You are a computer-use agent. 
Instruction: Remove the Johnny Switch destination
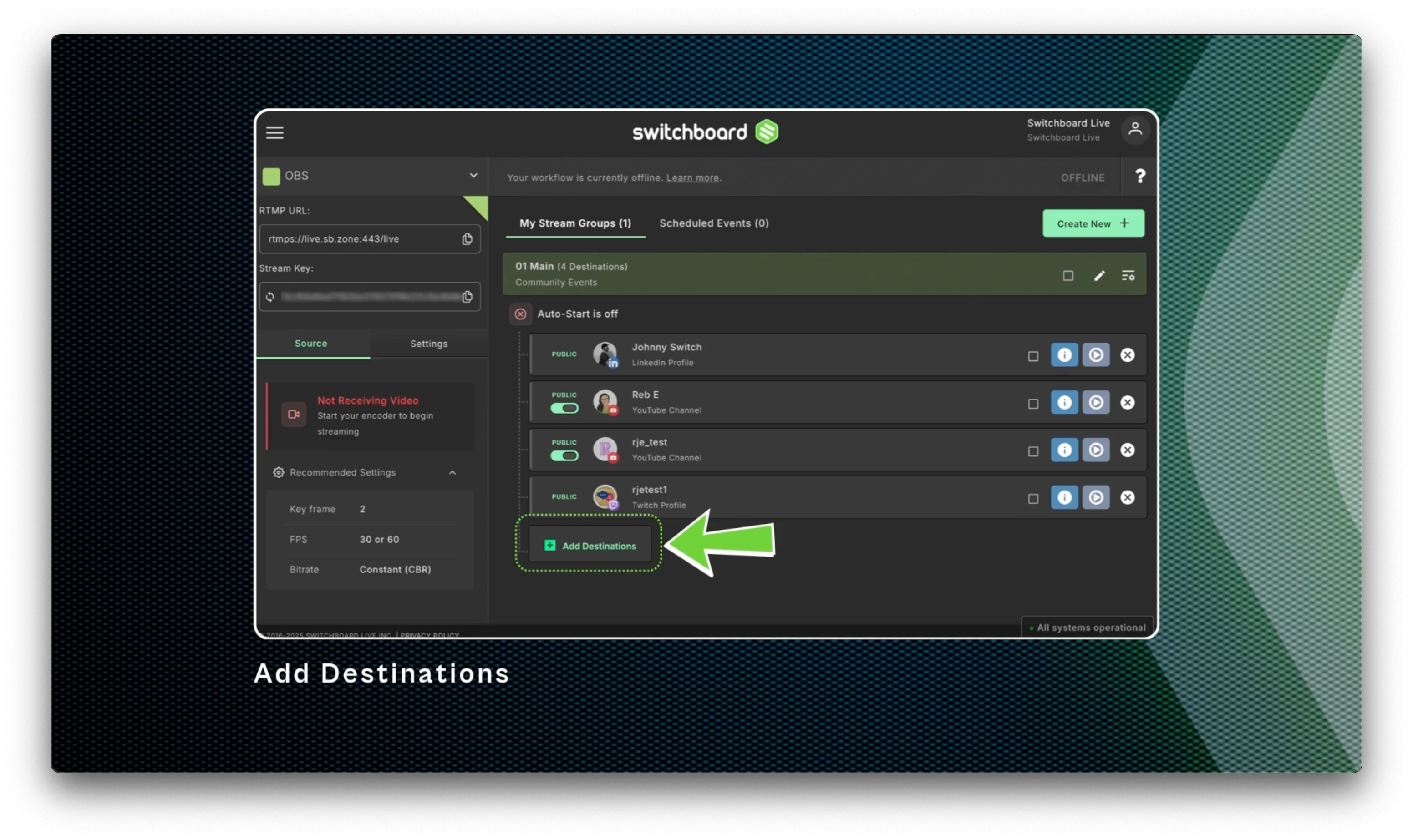[x=1127, y=355]
